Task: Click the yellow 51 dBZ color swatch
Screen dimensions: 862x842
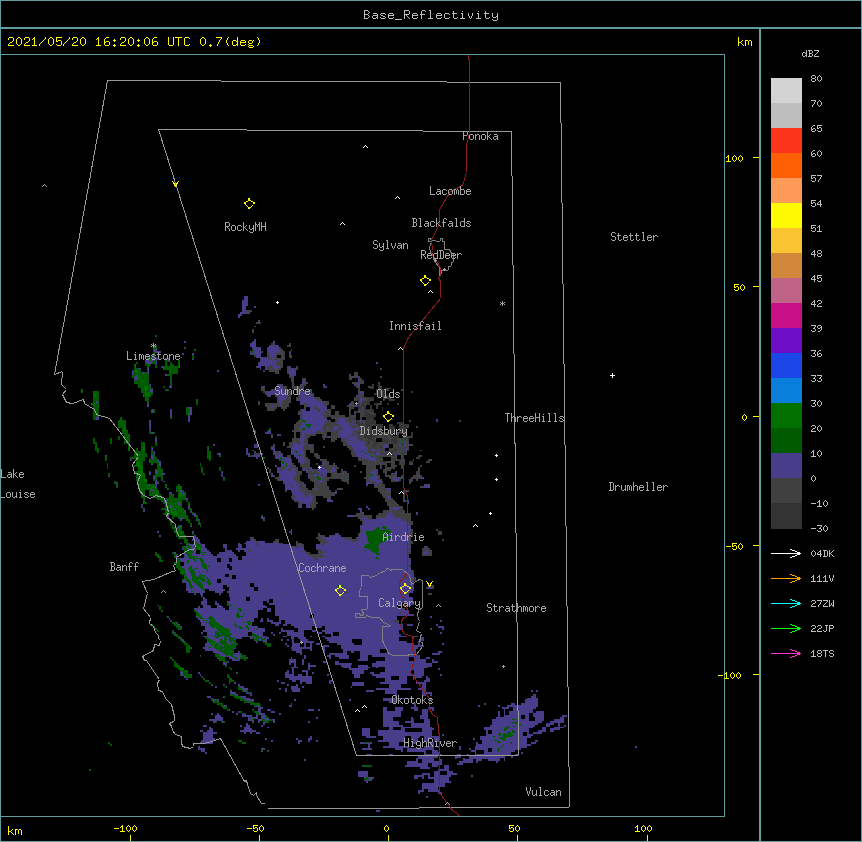Action: (786, 215)
